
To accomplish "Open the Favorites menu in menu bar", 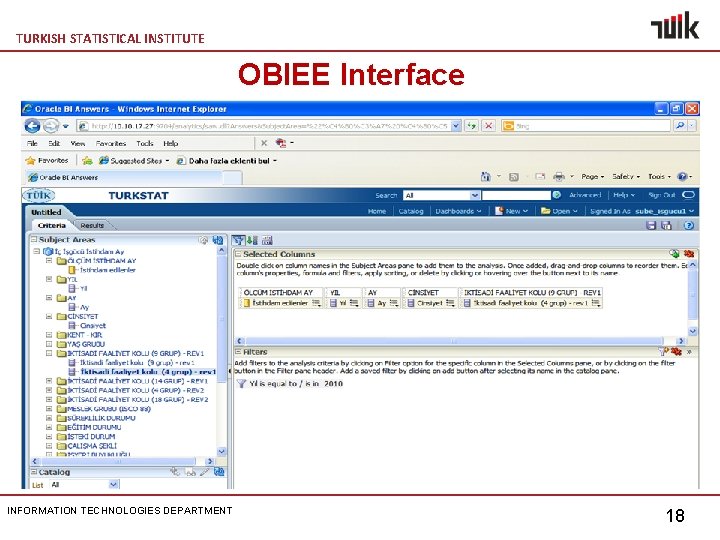I will click(x=111, y=143).
